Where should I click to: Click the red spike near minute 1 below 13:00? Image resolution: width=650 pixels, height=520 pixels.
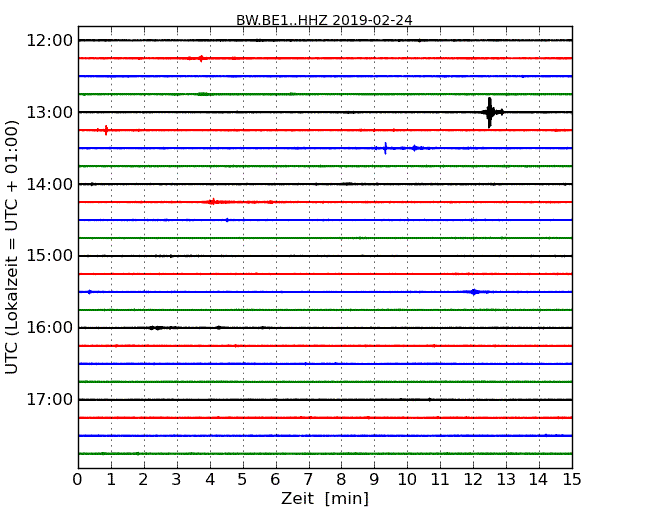point(106,130)
